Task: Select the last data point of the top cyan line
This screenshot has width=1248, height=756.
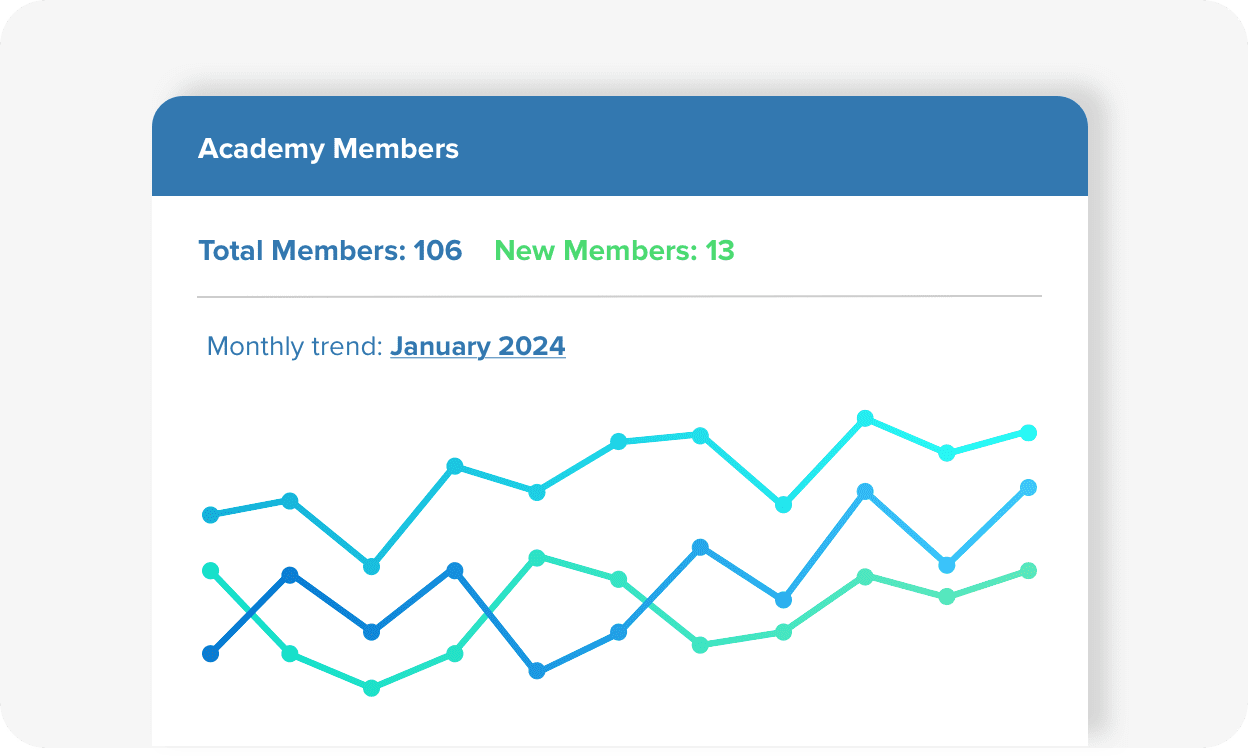Action: point(1028,433)
